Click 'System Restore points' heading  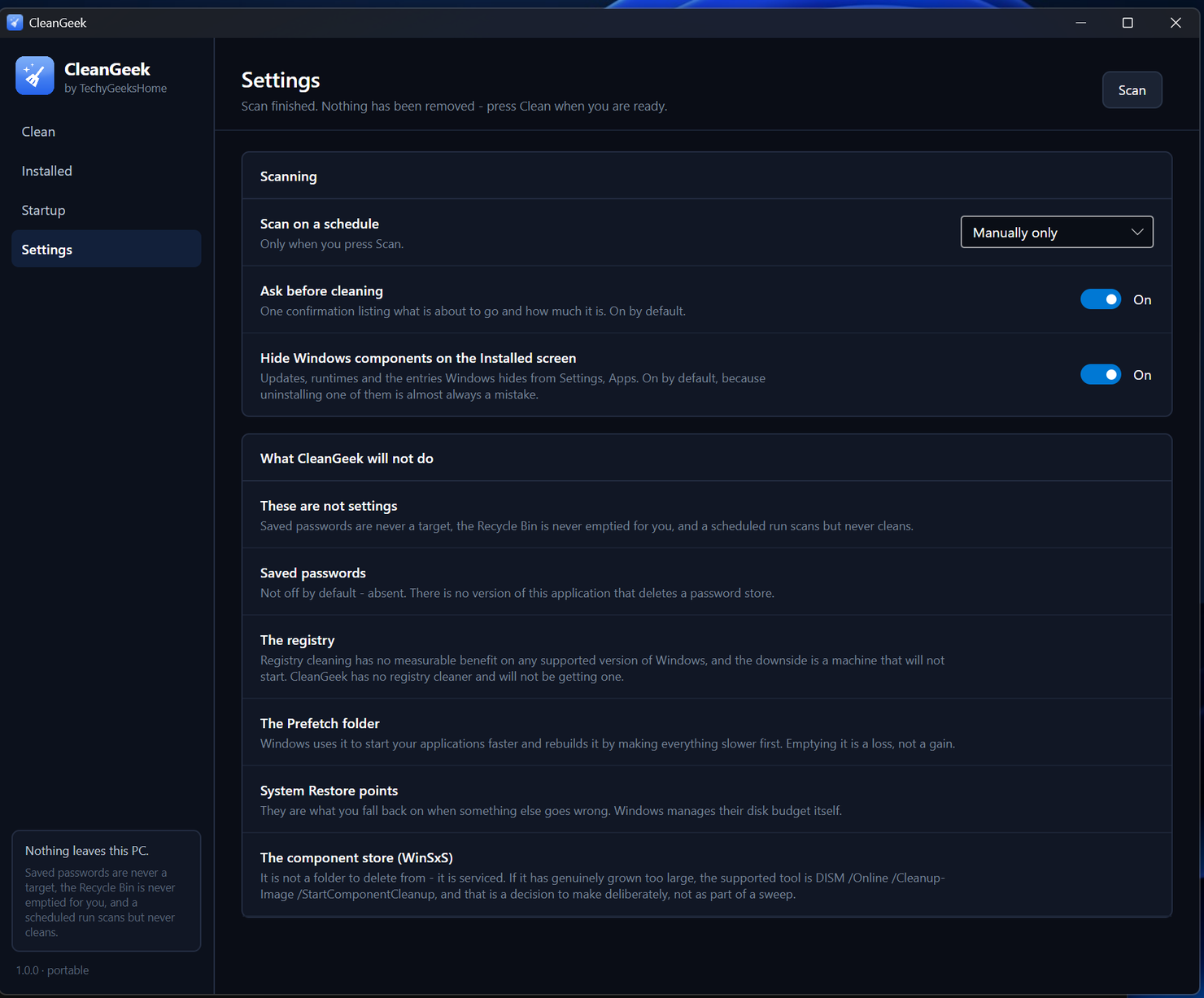(x=329, y=791)
